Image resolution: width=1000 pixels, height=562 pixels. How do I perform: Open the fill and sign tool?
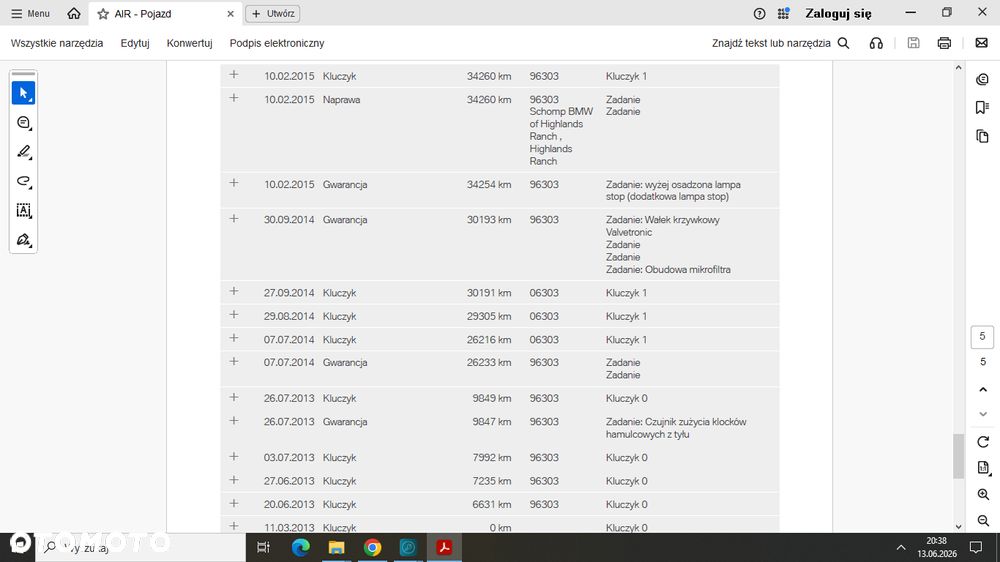(24, 240)
